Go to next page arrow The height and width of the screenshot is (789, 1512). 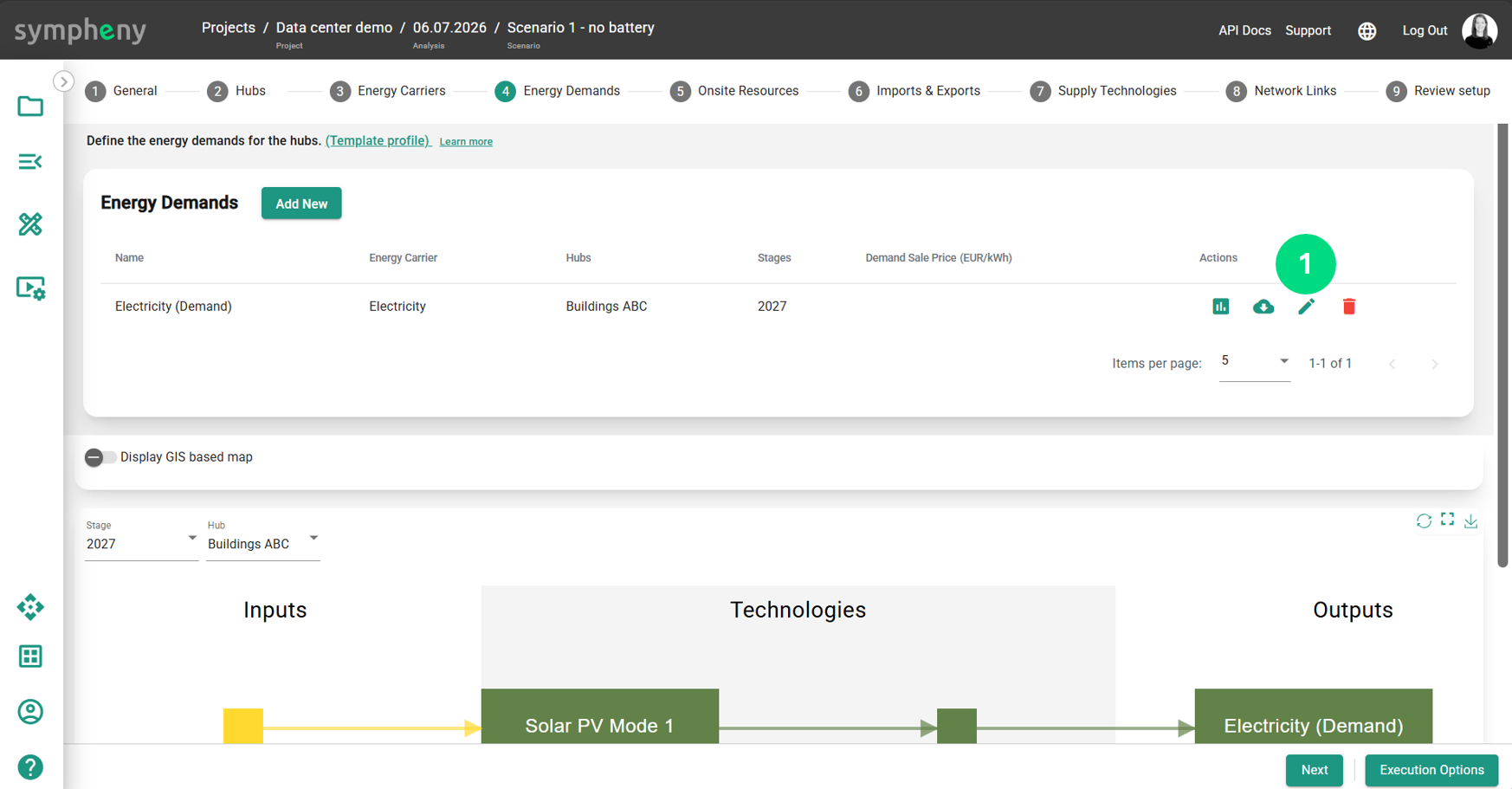tap(1435, 364)
